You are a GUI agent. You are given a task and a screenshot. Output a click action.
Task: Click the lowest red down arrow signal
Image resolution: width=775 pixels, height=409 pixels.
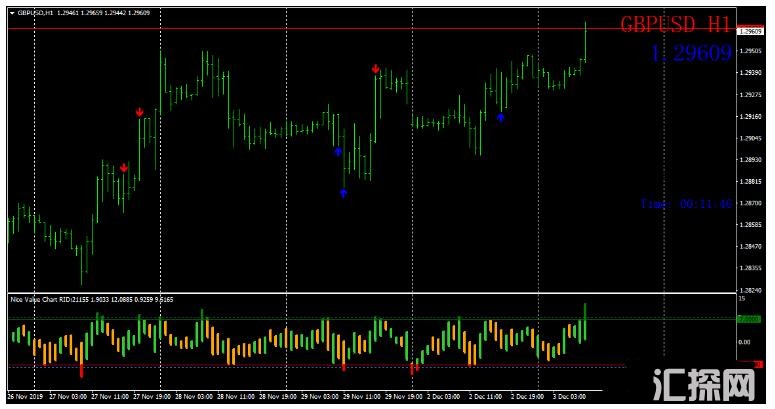pos(123,168)
